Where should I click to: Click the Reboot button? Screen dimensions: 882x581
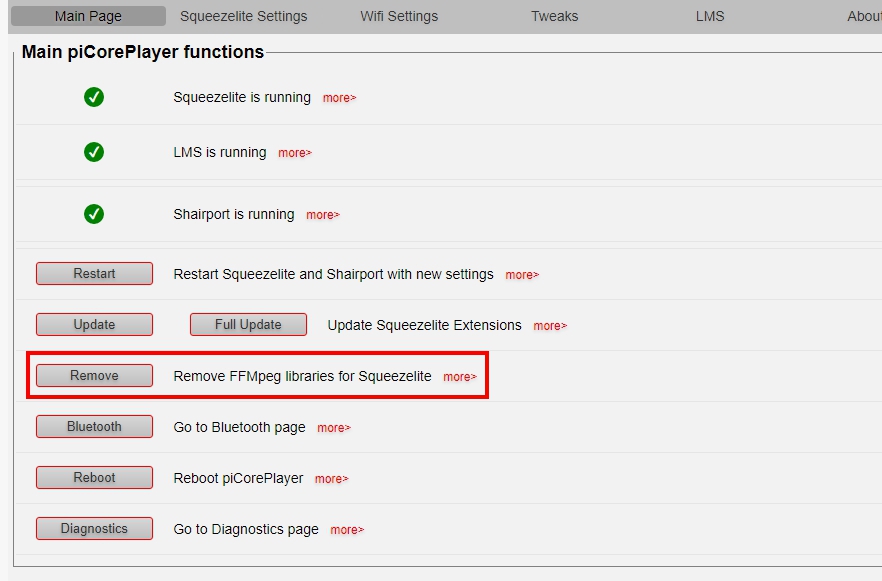click(x=94, y=478)
